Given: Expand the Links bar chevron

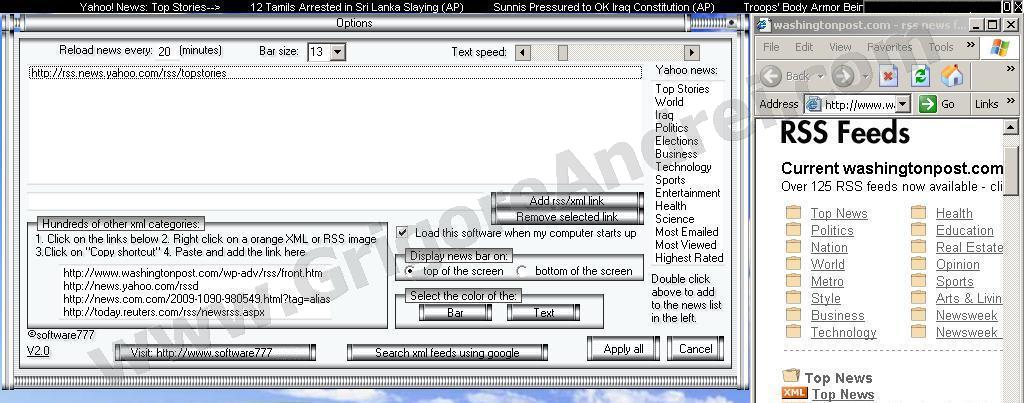Looking at the screenshot, I should pos(1011,101).
